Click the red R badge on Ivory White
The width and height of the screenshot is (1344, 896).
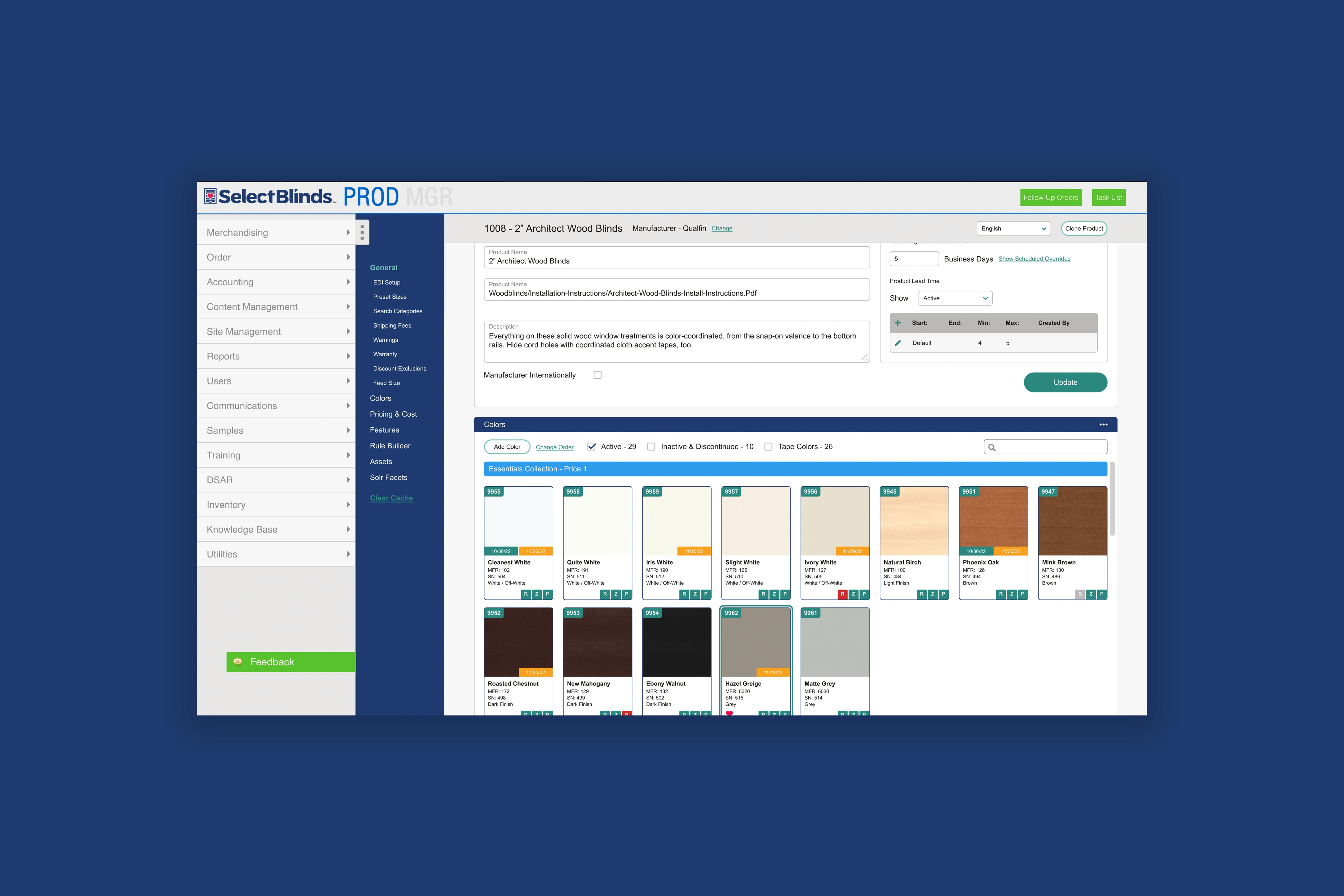tap(842, 594)
